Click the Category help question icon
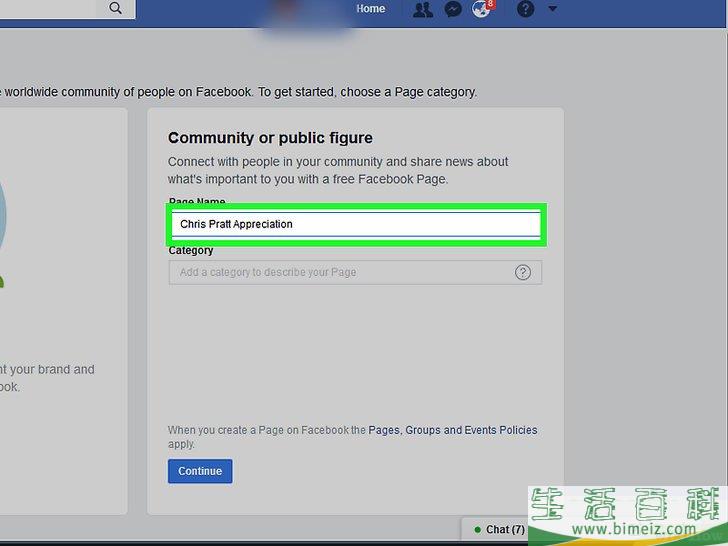 click(x=523, y=272)
